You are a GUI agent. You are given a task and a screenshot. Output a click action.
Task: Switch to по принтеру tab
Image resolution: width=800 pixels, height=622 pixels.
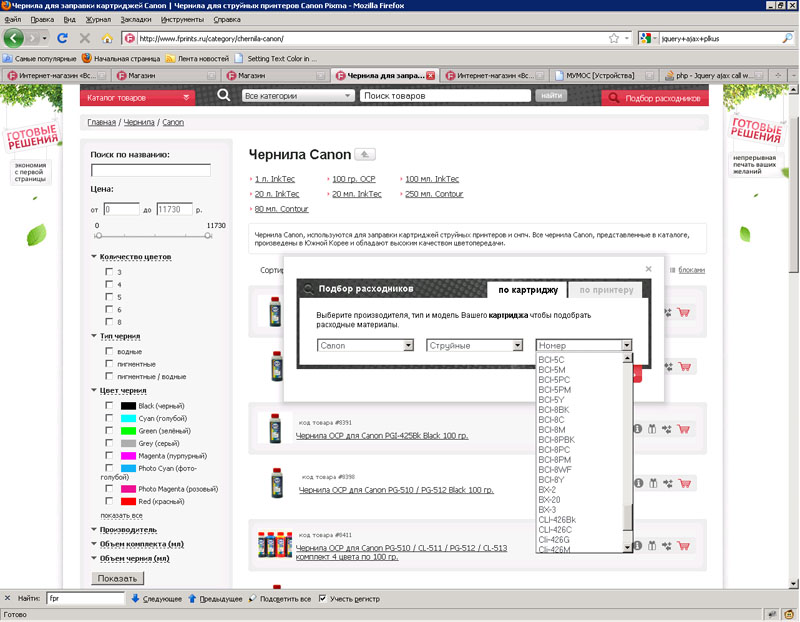[607, 290]
